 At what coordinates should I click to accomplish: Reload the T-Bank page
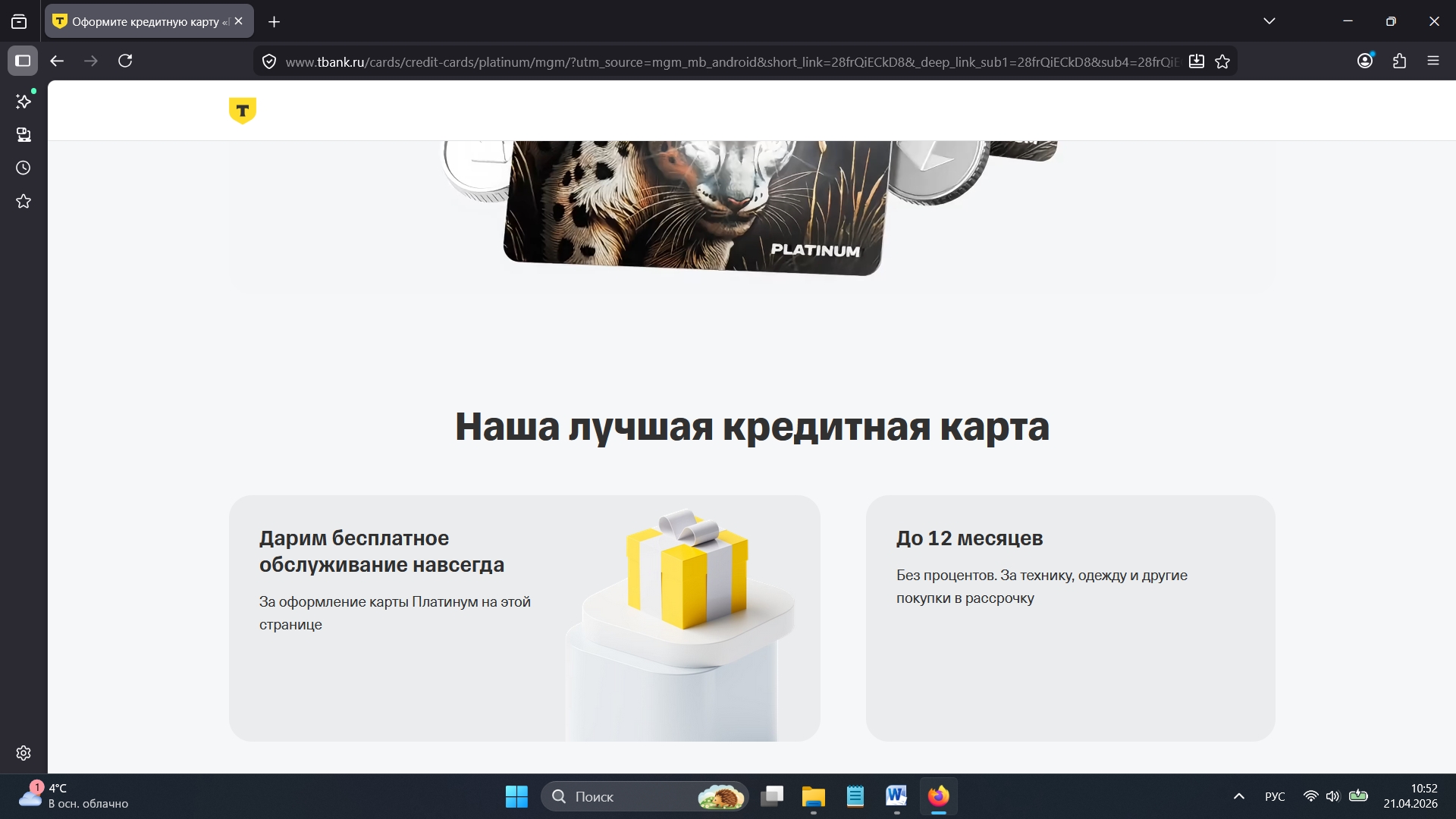[125, 61]
